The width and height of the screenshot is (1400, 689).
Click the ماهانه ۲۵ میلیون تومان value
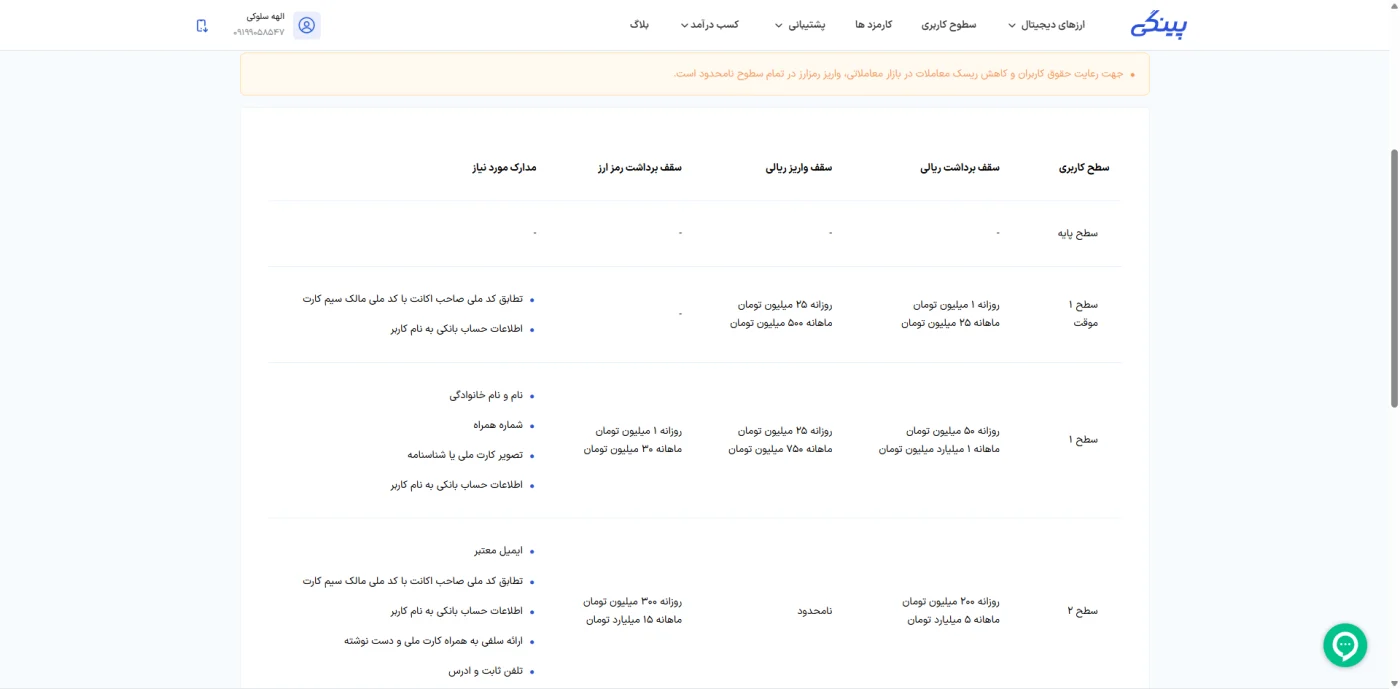click(950, 323)
